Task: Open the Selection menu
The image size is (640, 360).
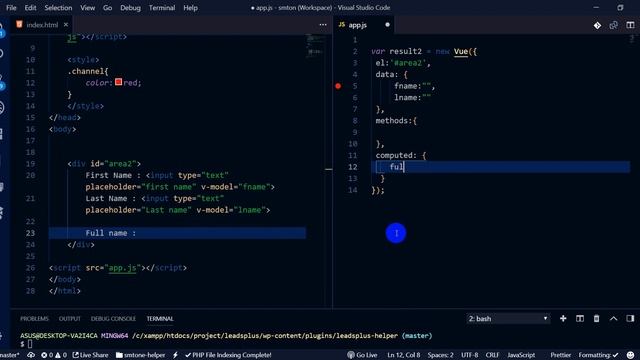Action: 58,8
